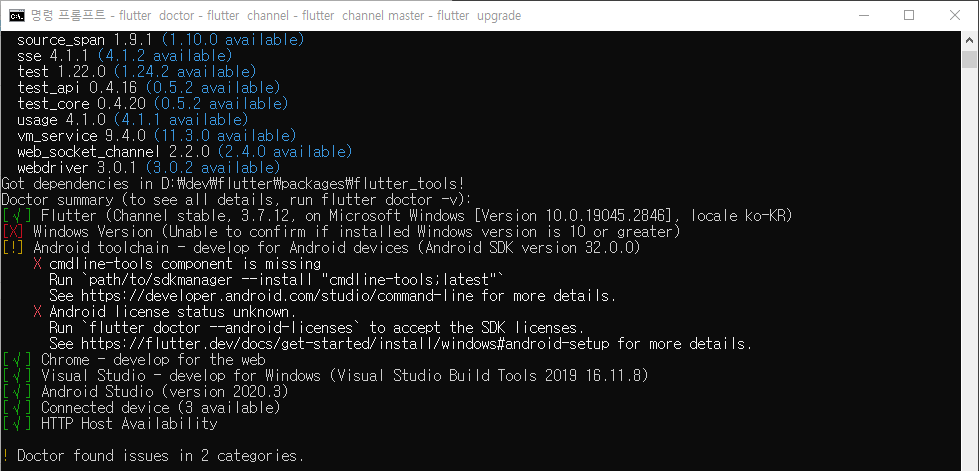Image resolution: width=979 pixels, height=471 pixels.
Task: Click the vertical scrollbar thumb
Action: pyautogui.click(x=969, y=59)
